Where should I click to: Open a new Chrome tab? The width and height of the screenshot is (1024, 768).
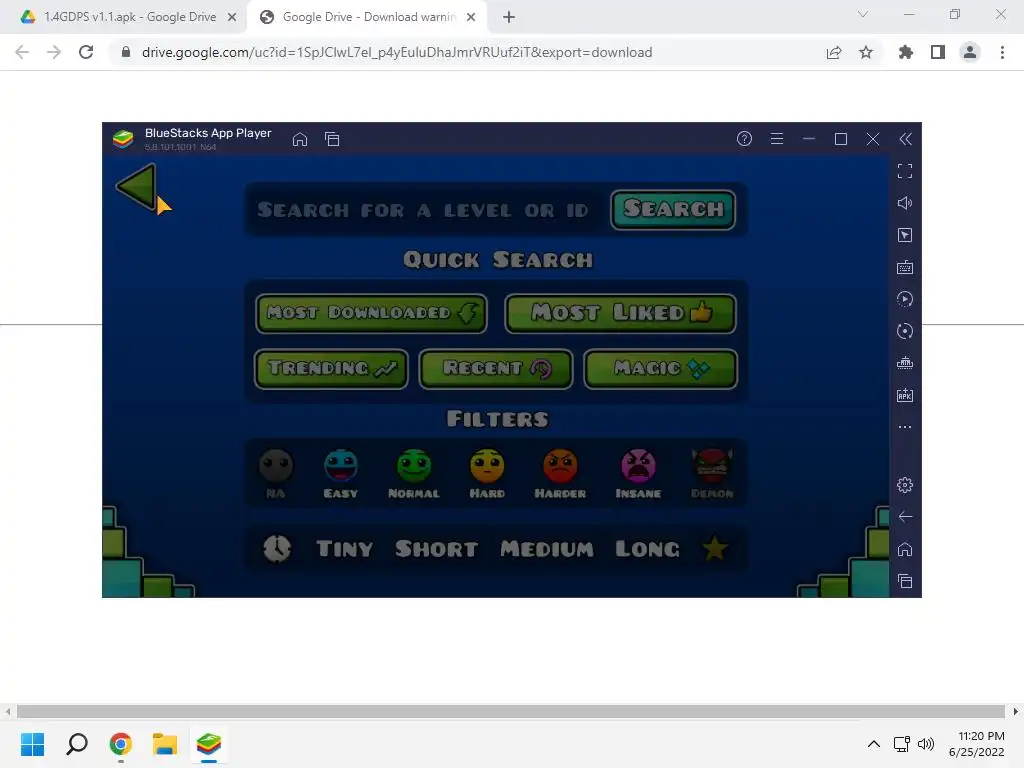click(x=509, y=17)
